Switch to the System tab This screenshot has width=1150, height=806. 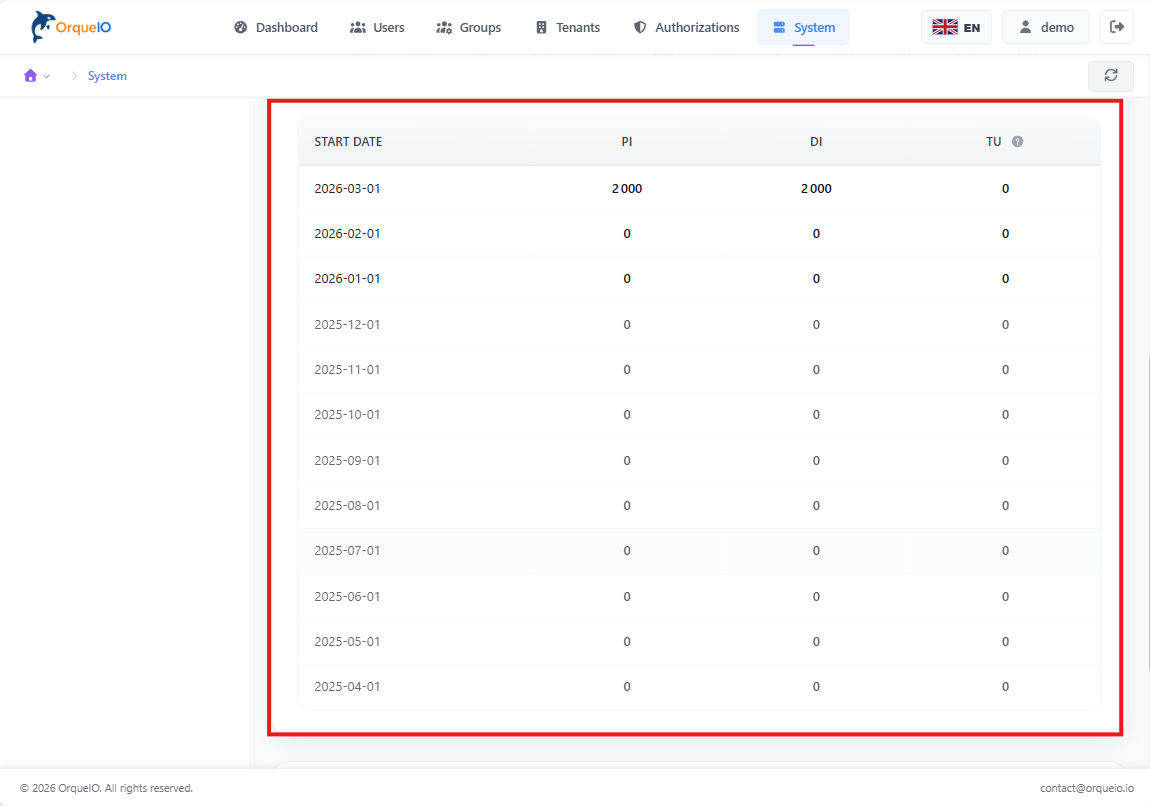tap(803, 27)
